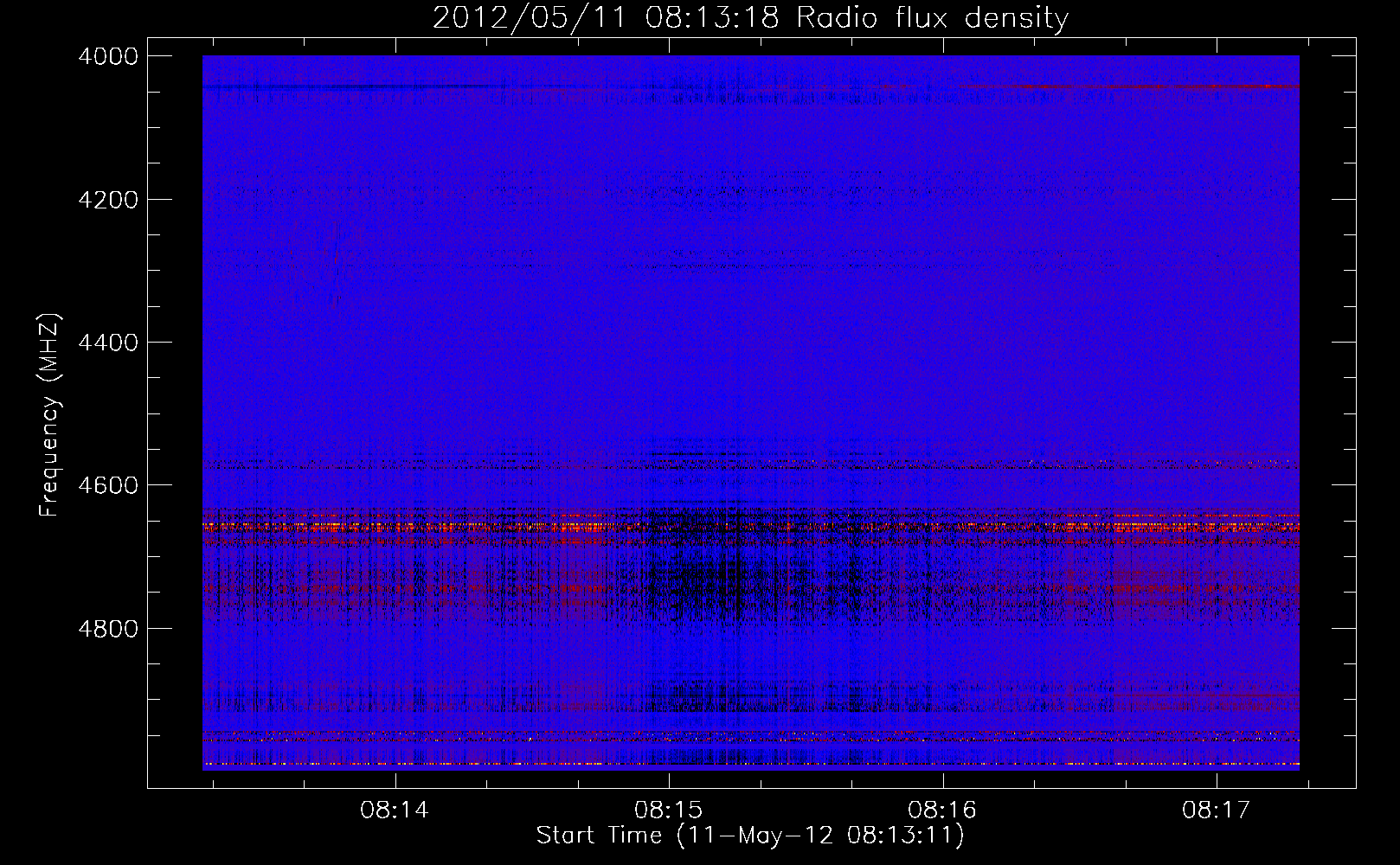
Task: Select the 4400 frequency tick label
Action: pyautogui.click(x=108, y=343)
